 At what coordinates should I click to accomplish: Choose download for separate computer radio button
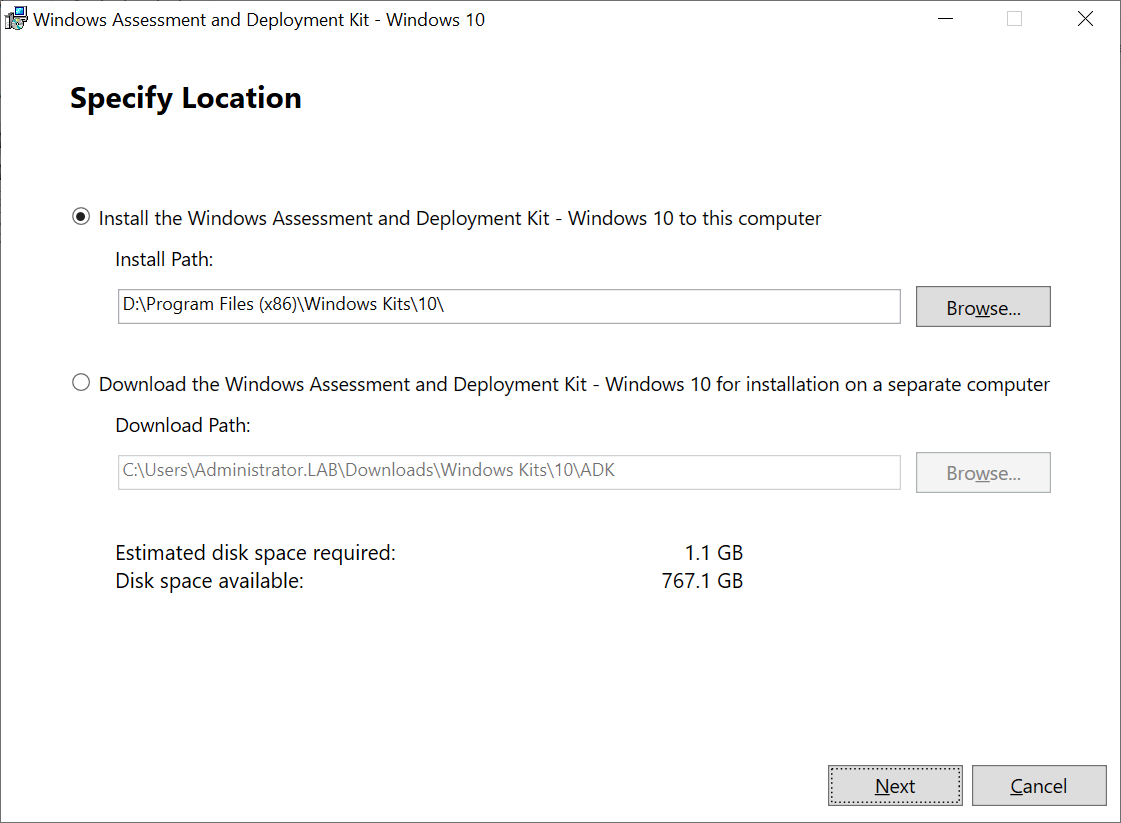click(81, 384)
